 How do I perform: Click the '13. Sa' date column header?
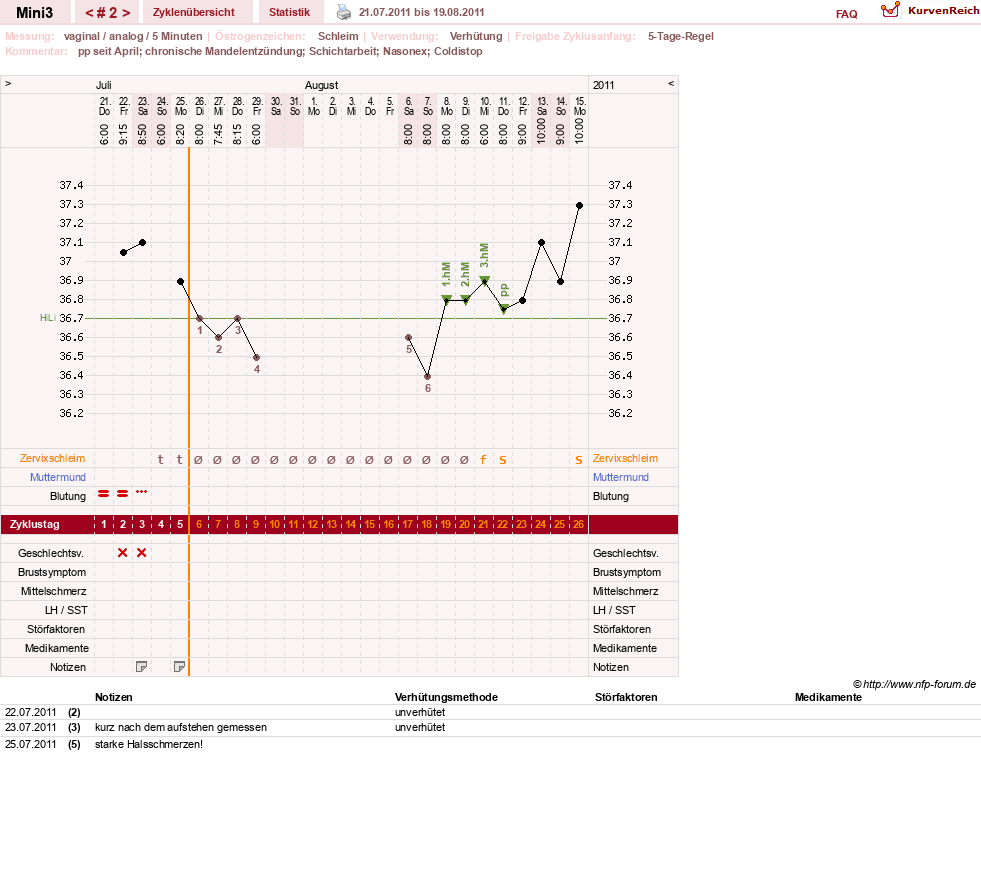[542, 106]
